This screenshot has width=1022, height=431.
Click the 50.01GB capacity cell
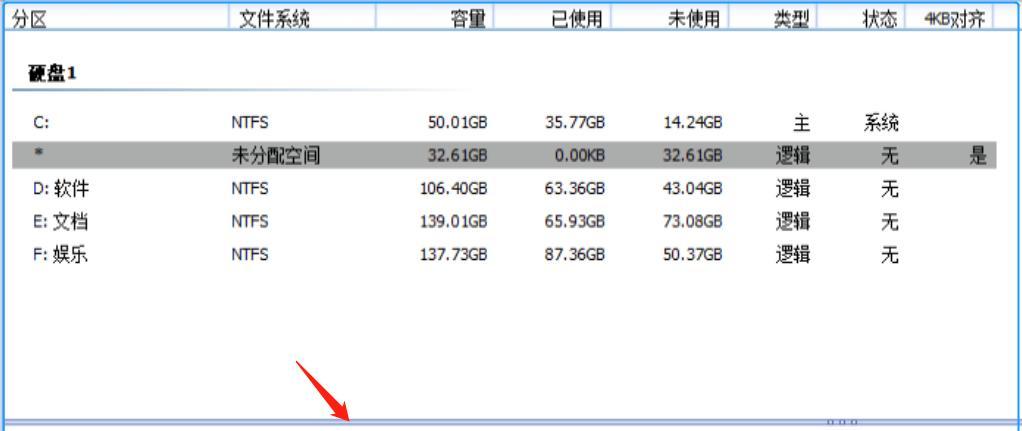[x=458, y=123]
